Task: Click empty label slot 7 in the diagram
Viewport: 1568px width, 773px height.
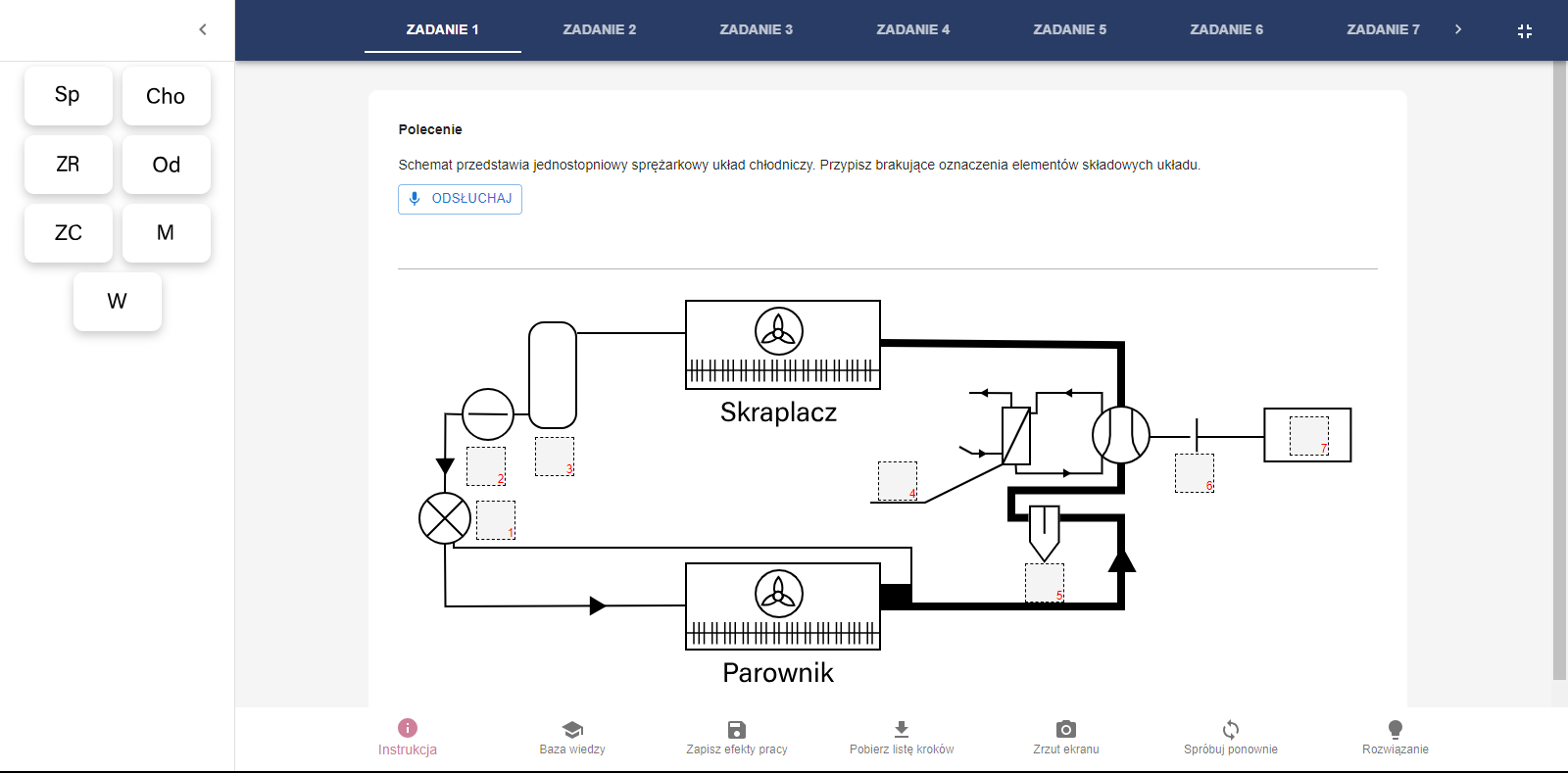Action: [1308, 435]
